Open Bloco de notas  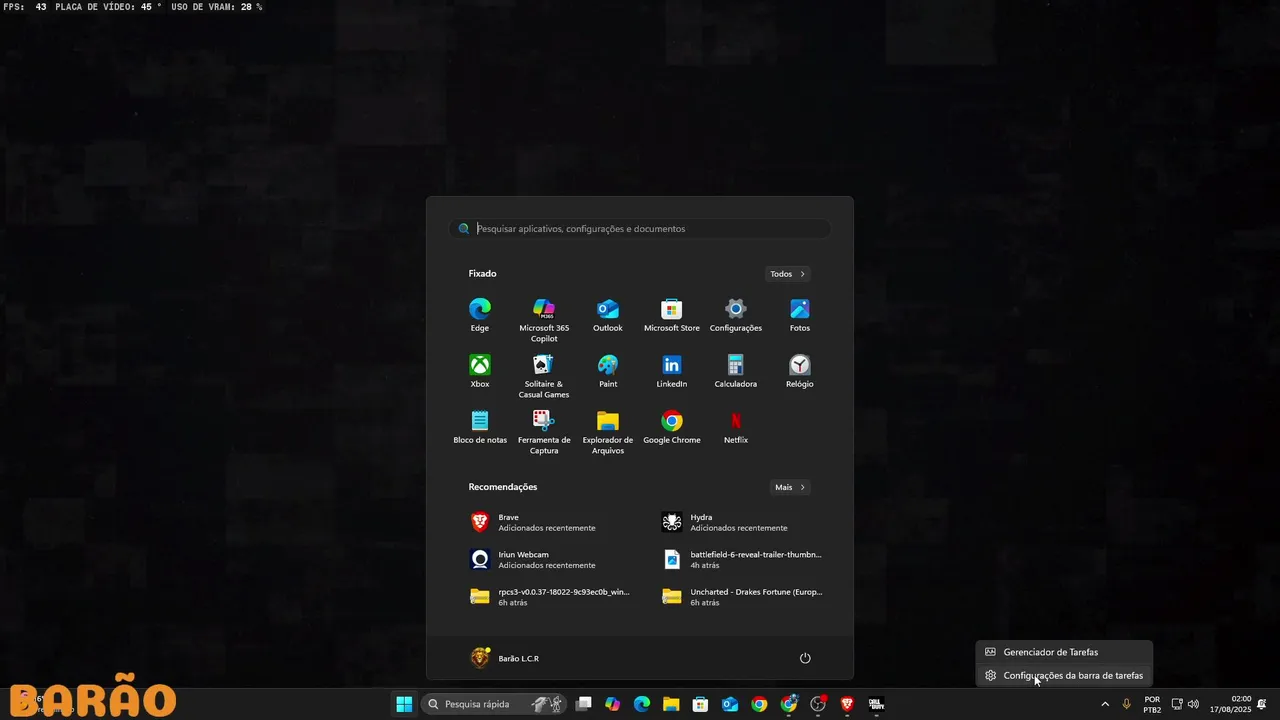(480, 427)
